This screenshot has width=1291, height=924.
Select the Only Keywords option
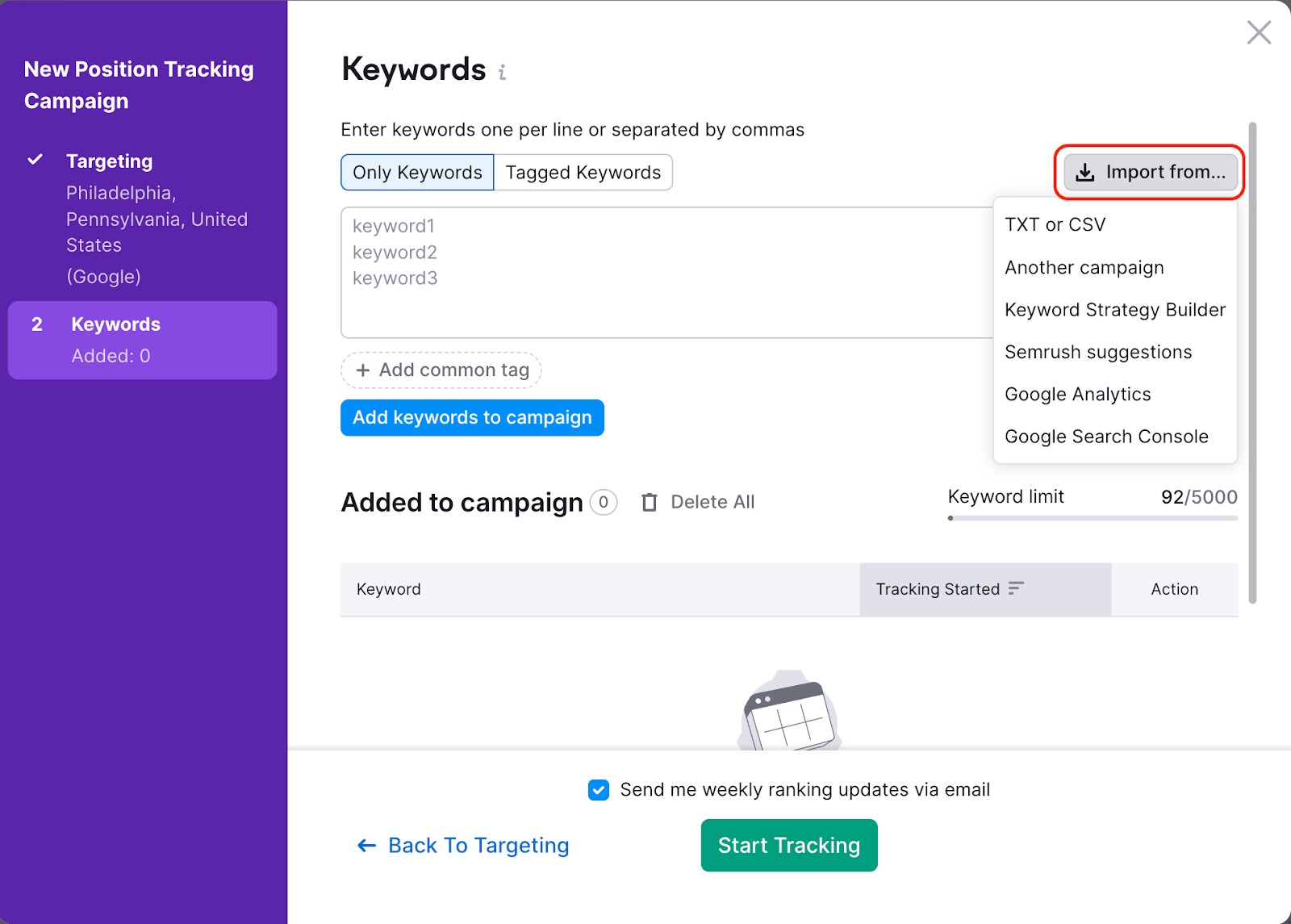[416, 172]
